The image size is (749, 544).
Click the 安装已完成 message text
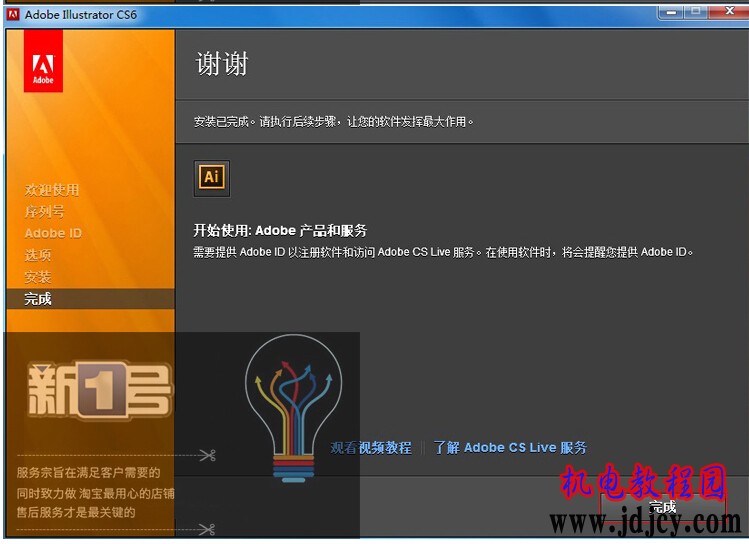pyautogui.click(x=333, y=122)
